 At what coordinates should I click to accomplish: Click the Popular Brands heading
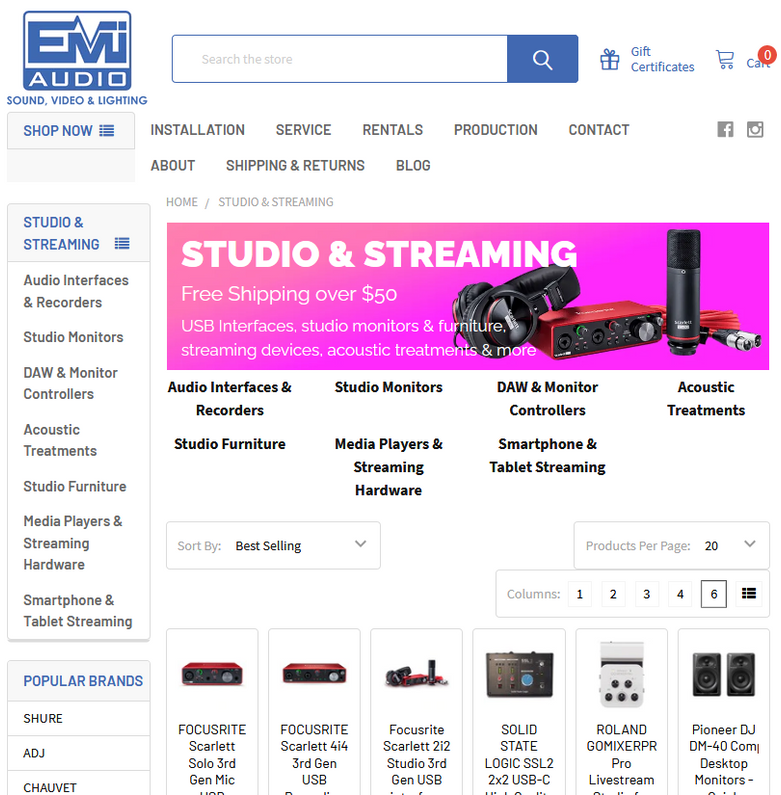coord(83,681)
